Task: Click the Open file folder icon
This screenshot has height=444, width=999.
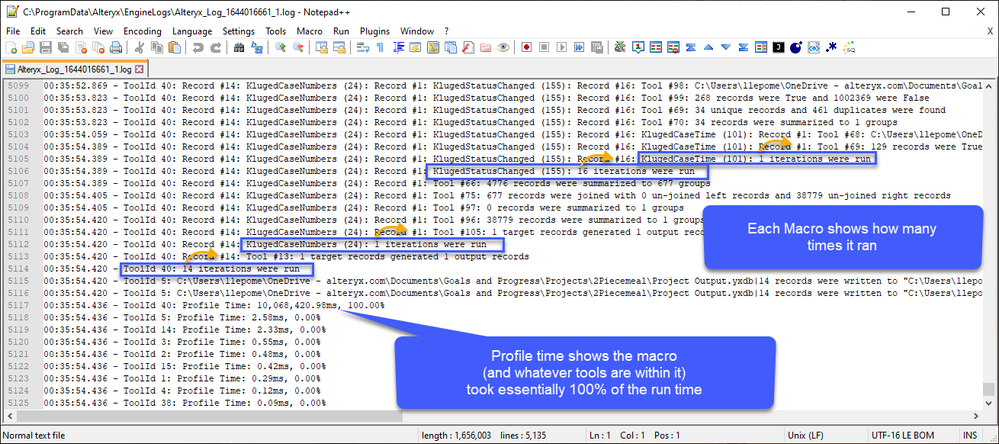Action: click(28, 47)
